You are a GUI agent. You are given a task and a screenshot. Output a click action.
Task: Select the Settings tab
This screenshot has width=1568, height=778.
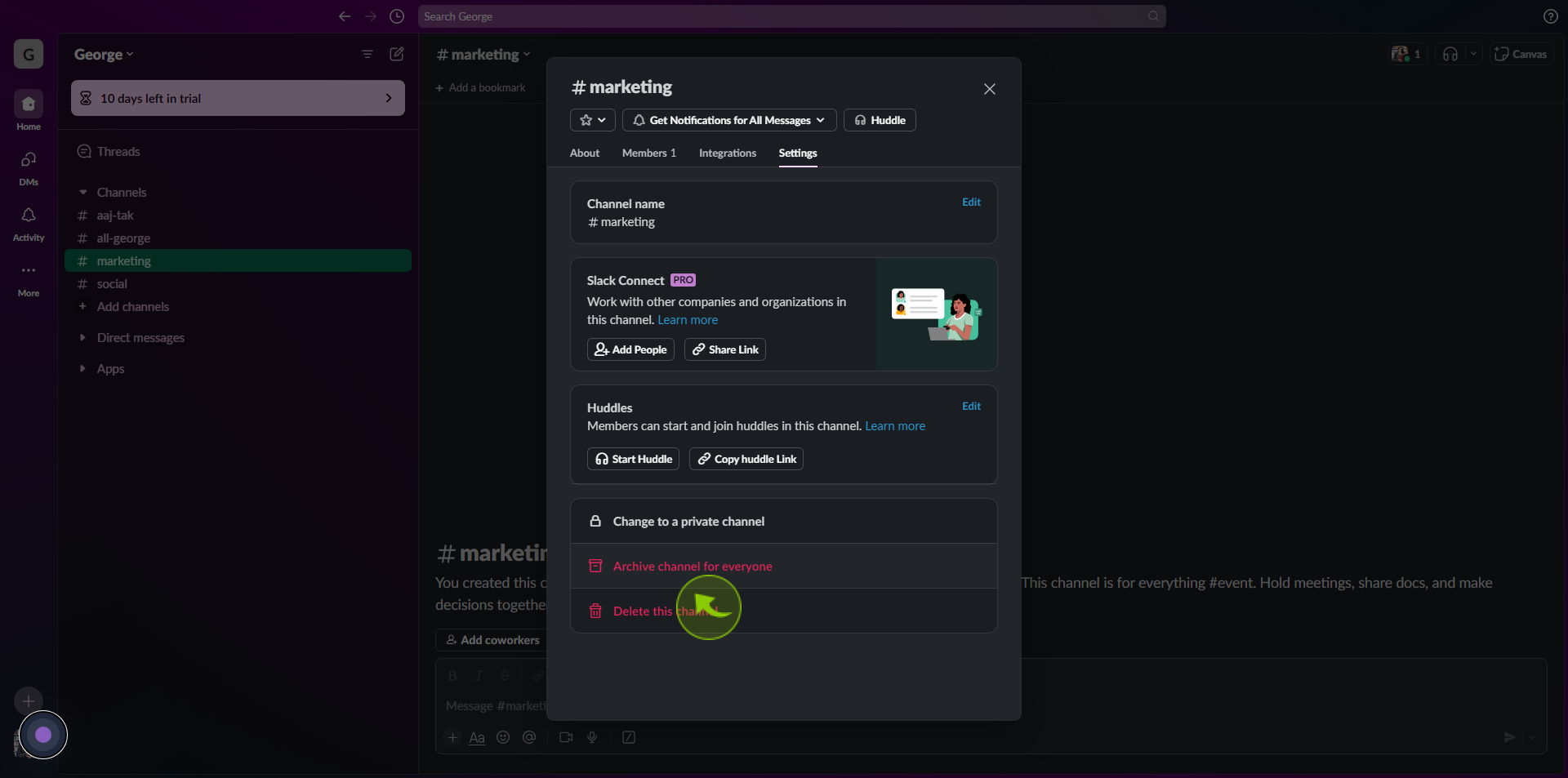click(798, 153)
